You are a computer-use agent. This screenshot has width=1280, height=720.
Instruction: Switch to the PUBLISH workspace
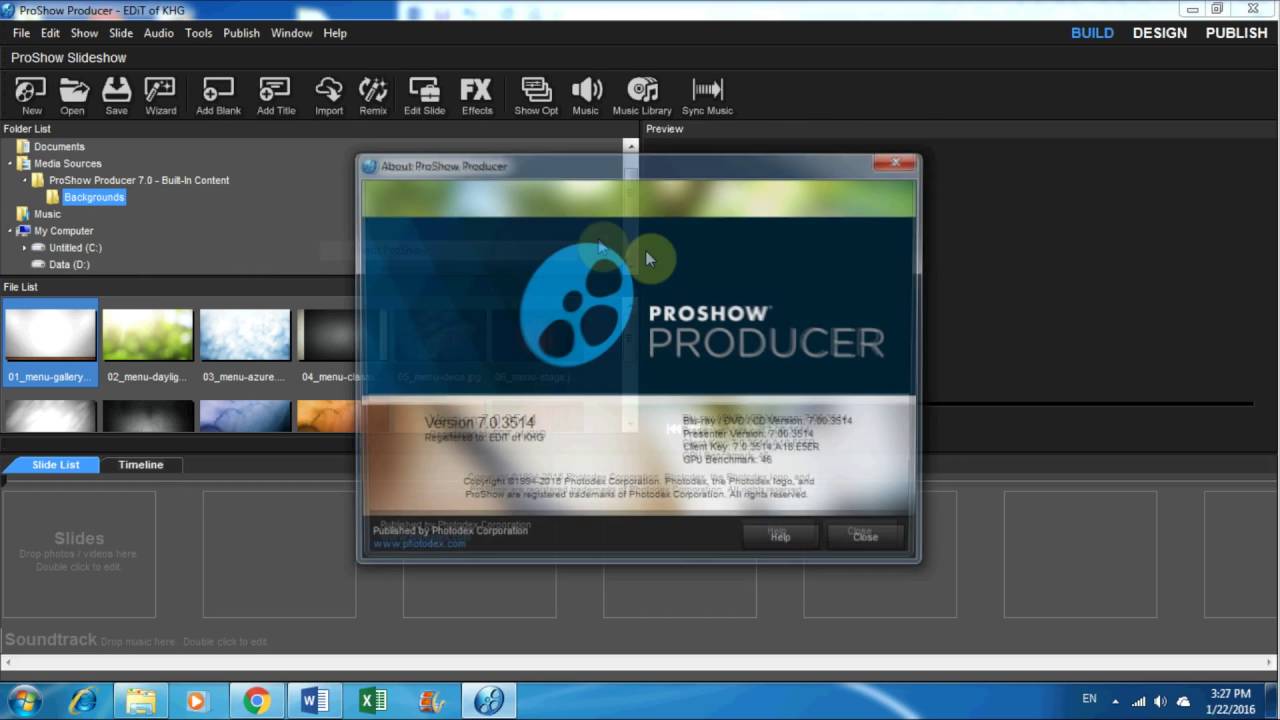pyautogui.click(x=1236, y=33)
